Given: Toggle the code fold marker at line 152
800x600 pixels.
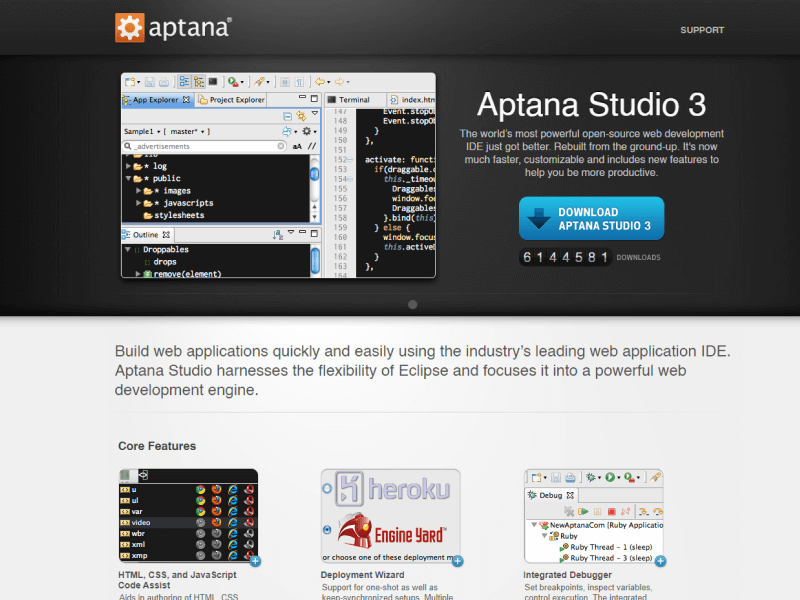Looking at the screenshot, I should pyautogui.click(x=350, y=160).
